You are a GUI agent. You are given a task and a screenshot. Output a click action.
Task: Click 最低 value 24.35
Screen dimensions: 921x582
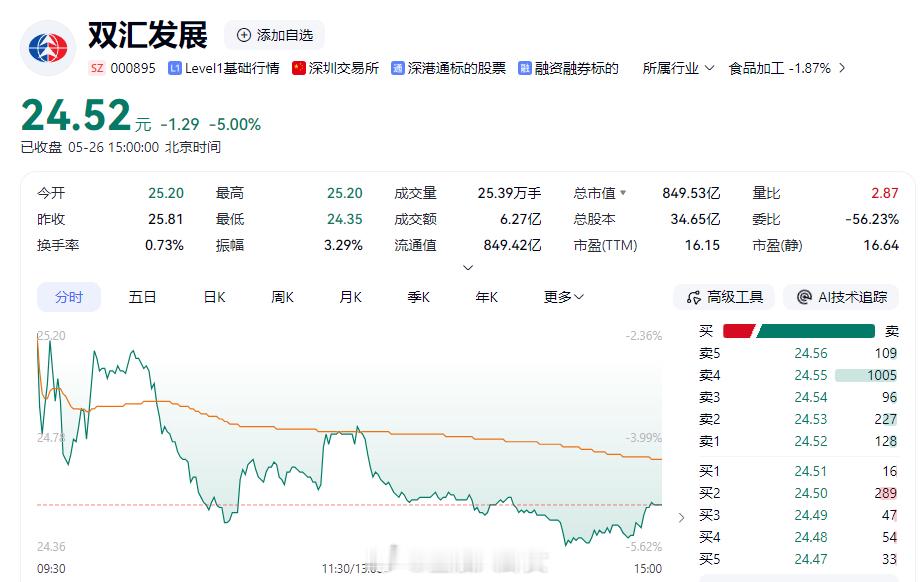point(345,219)
